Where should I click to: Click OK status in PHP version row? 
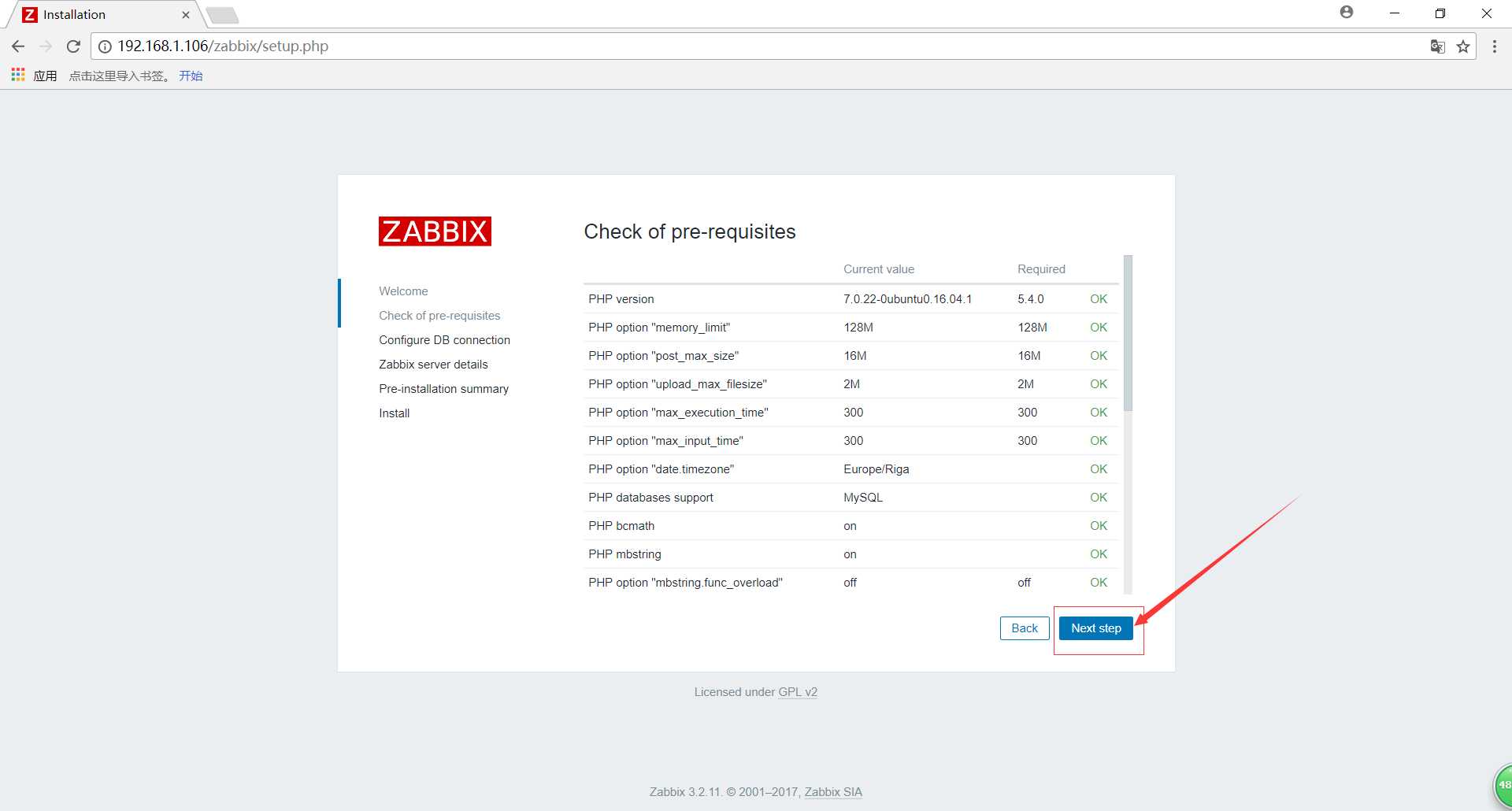1099,299
